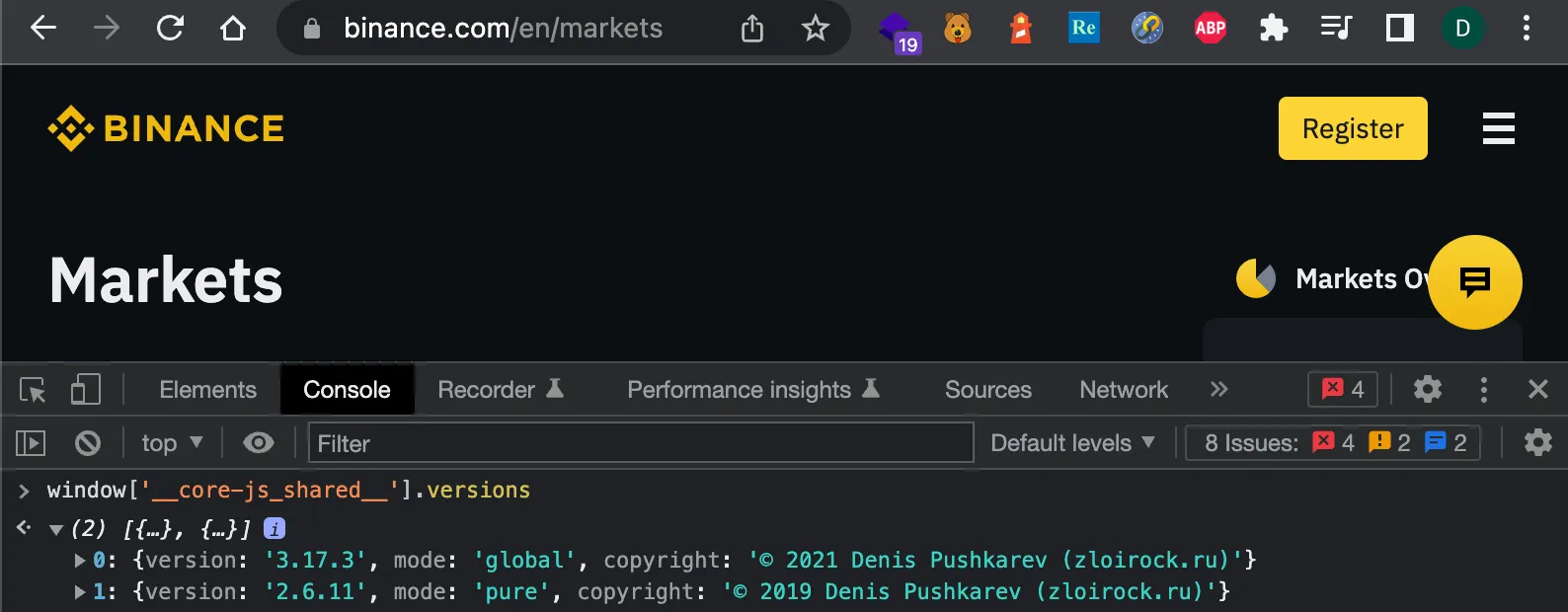Click the 4 errors counter badge
The height and width of the screenshot is (612, 1568).
pyautogui.click(x=1343, y=389)
